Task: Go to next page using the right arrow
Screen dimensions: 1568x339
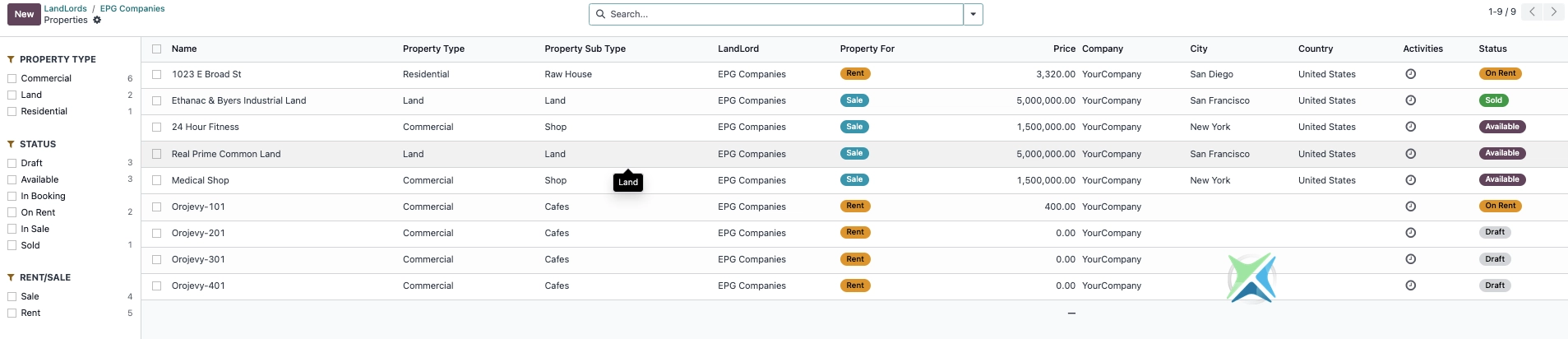Action: click(x=1553, y=12)
